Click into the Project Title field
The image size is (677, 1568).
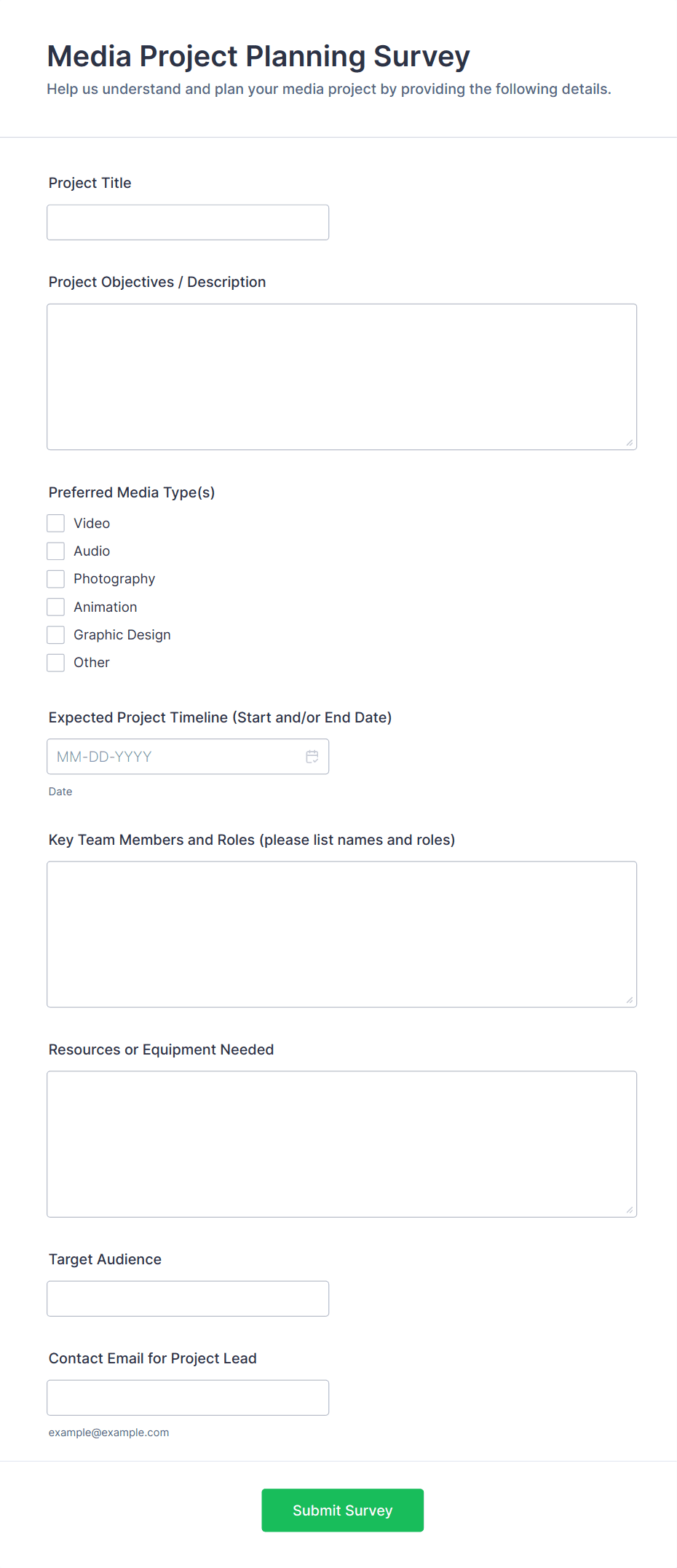(x=188, y=222)
